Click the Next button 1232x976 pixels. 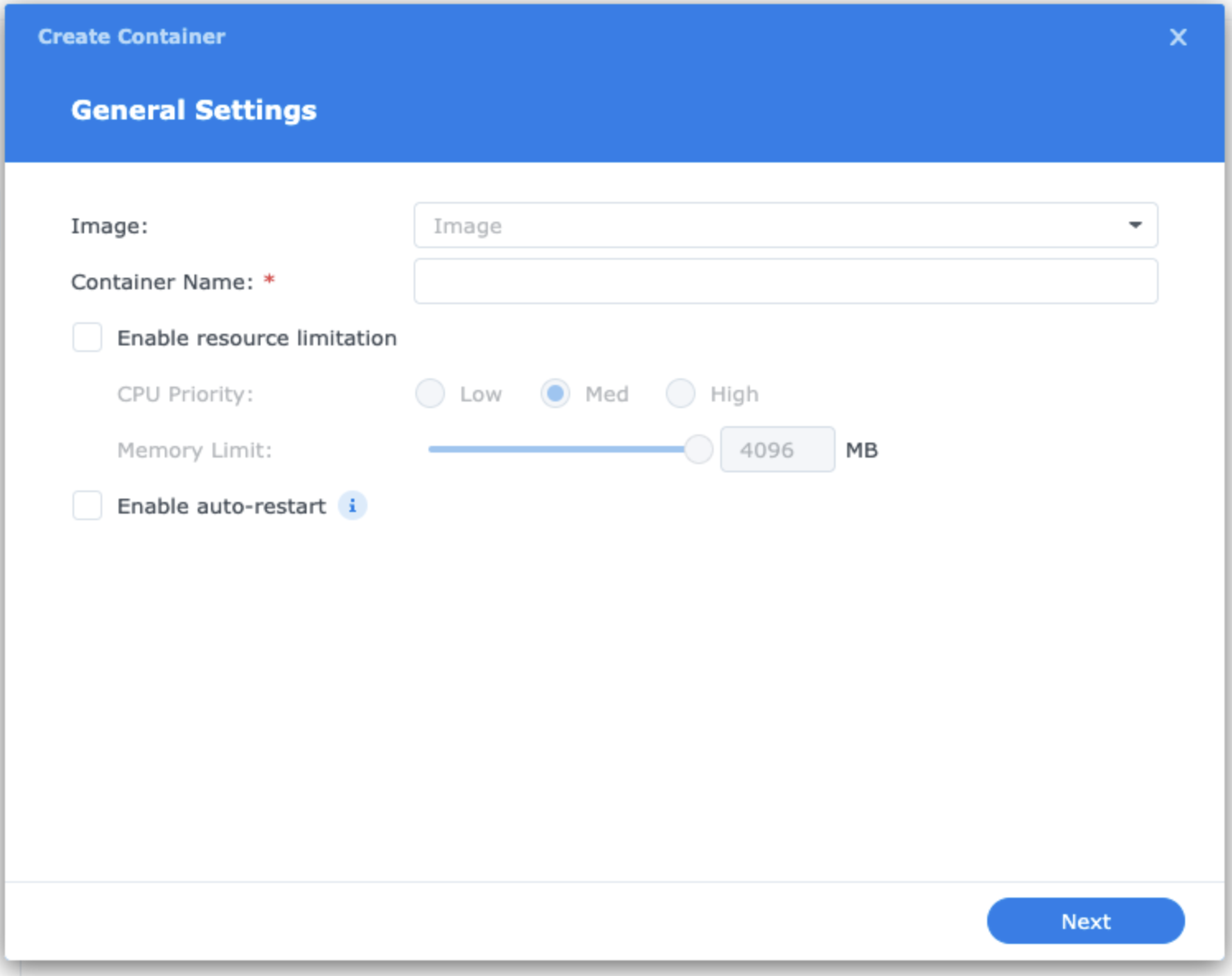[x=1085, y=921]
